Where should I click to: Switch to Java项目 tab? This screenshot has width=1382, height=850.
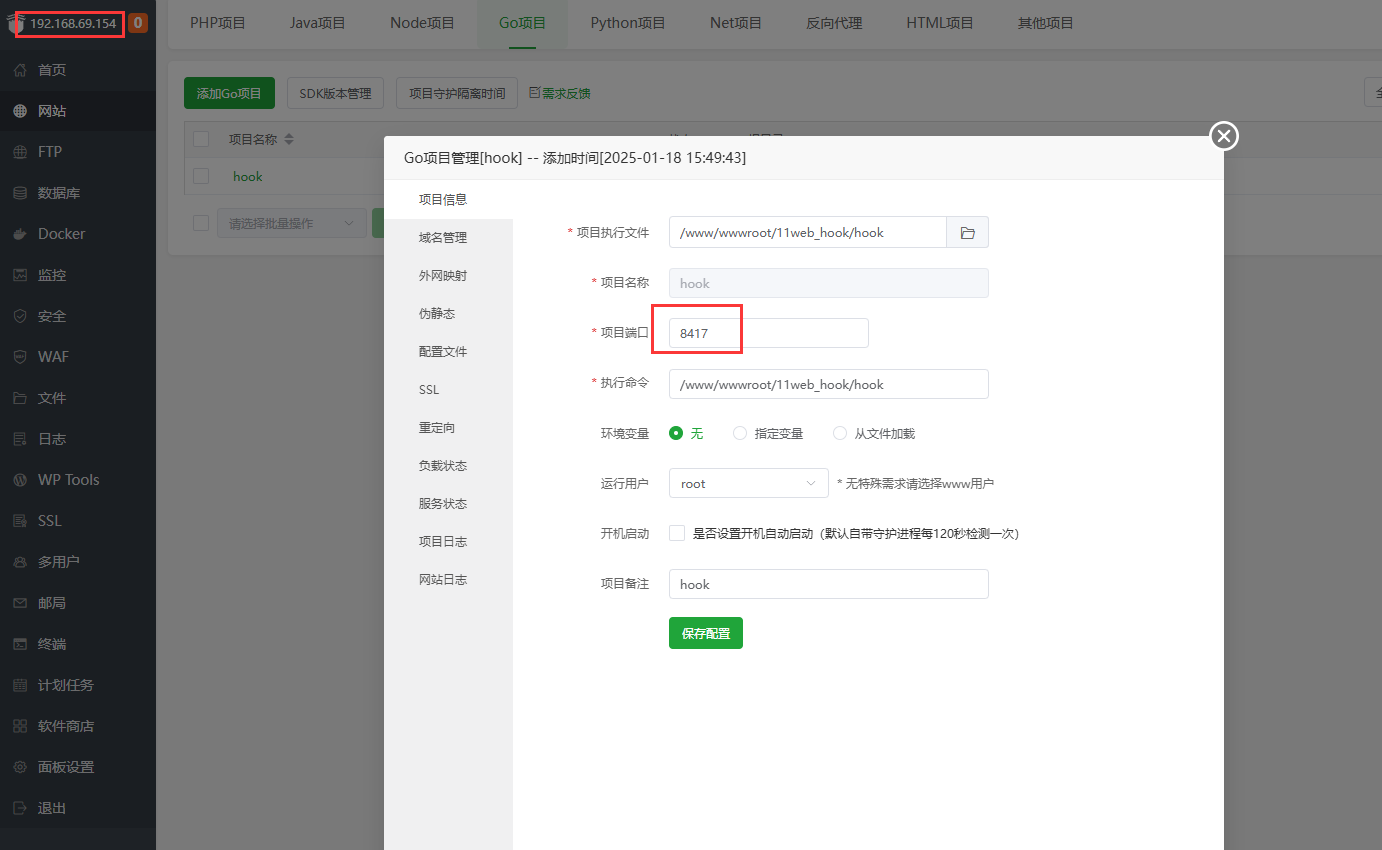click(x=318, y=22)
